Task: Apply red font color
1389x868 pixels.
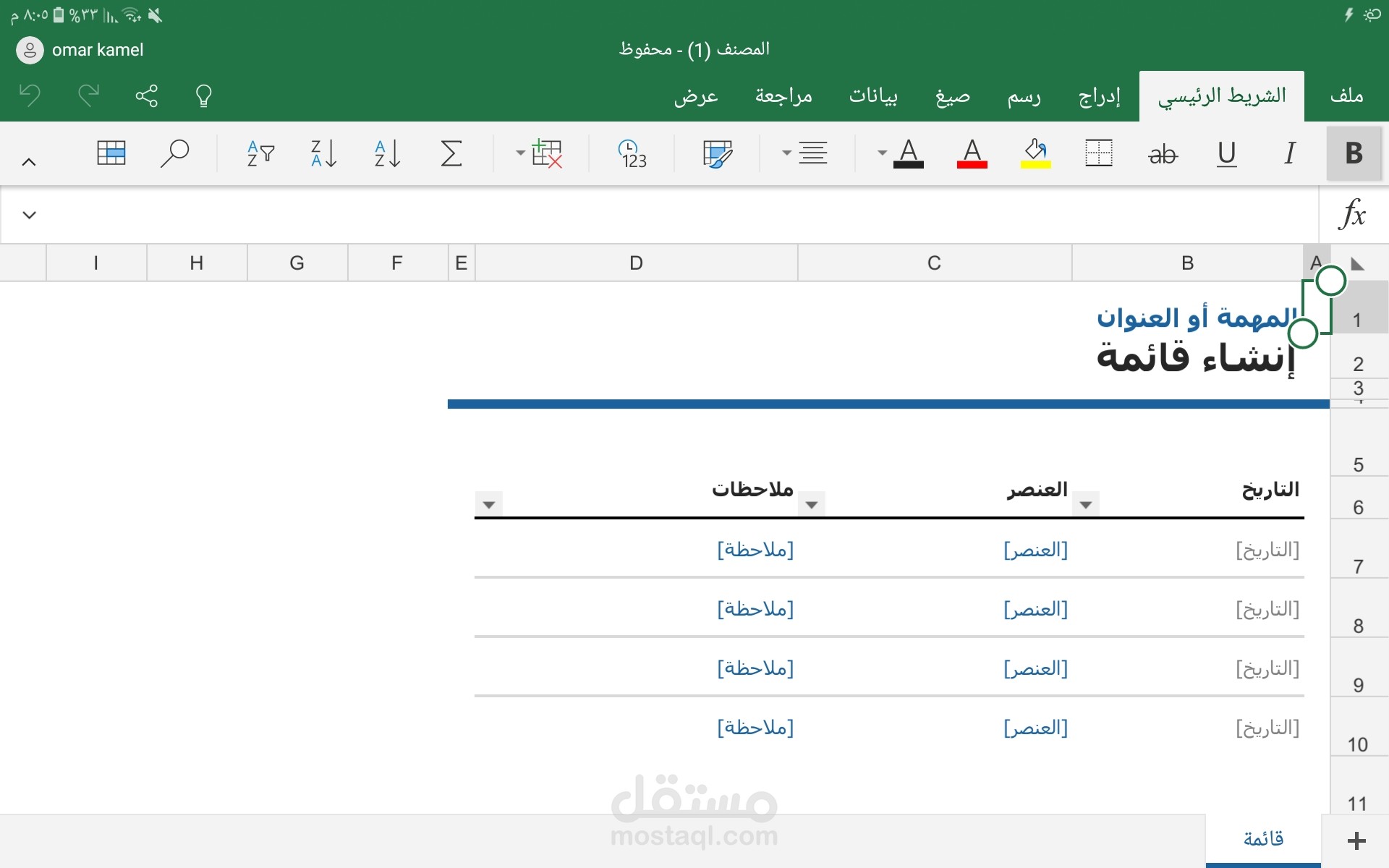Action: pos(972,153)
